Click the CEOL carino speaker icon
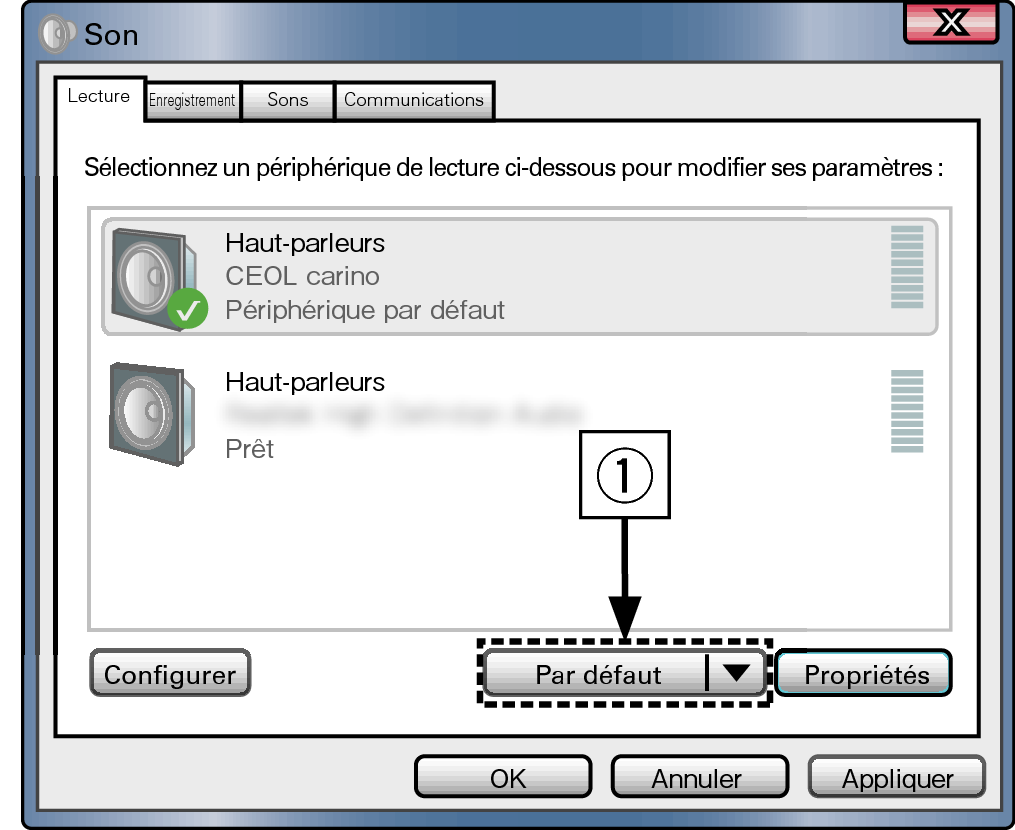 [x=154, y=278]
